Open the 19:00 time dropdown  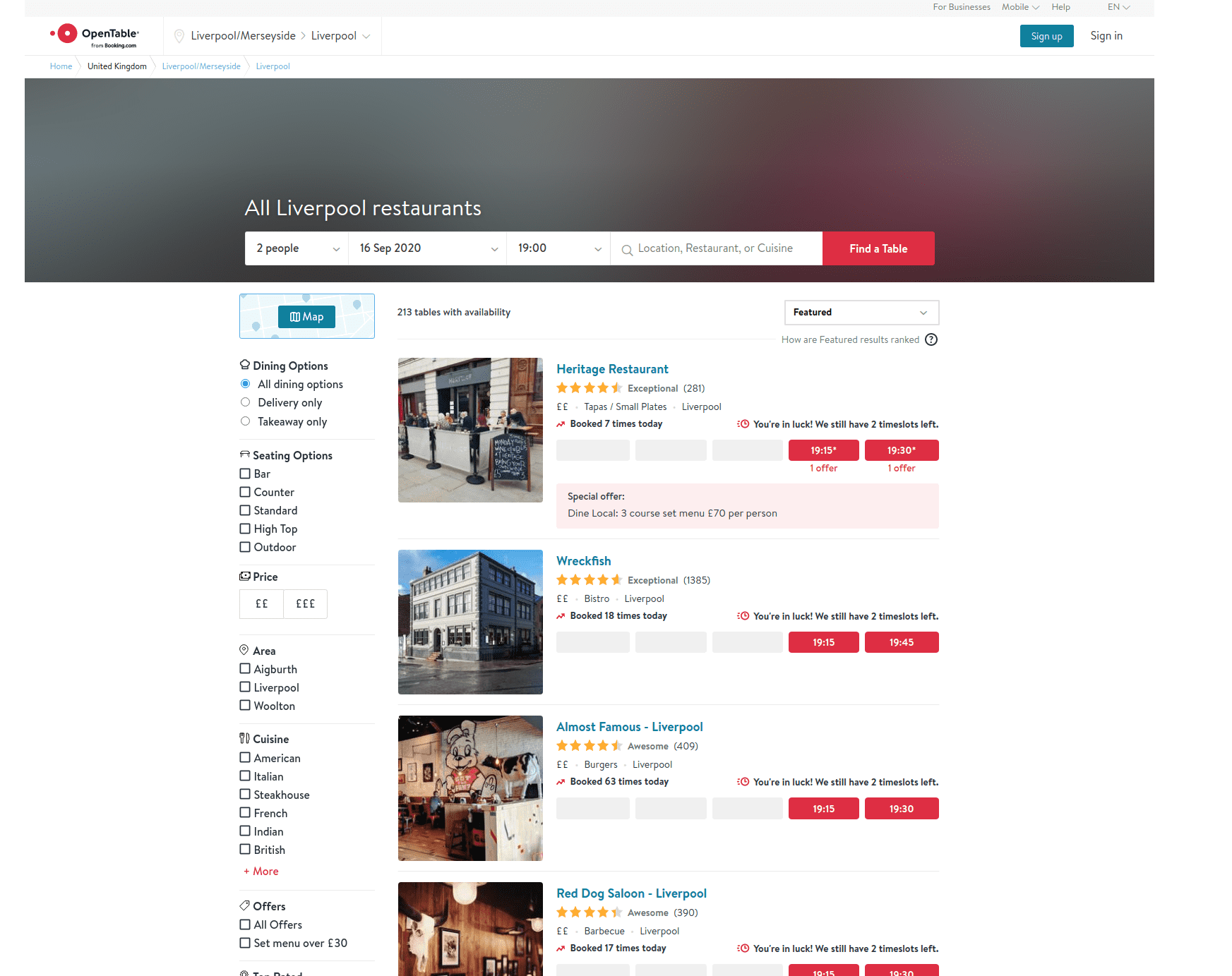point(558,248)
